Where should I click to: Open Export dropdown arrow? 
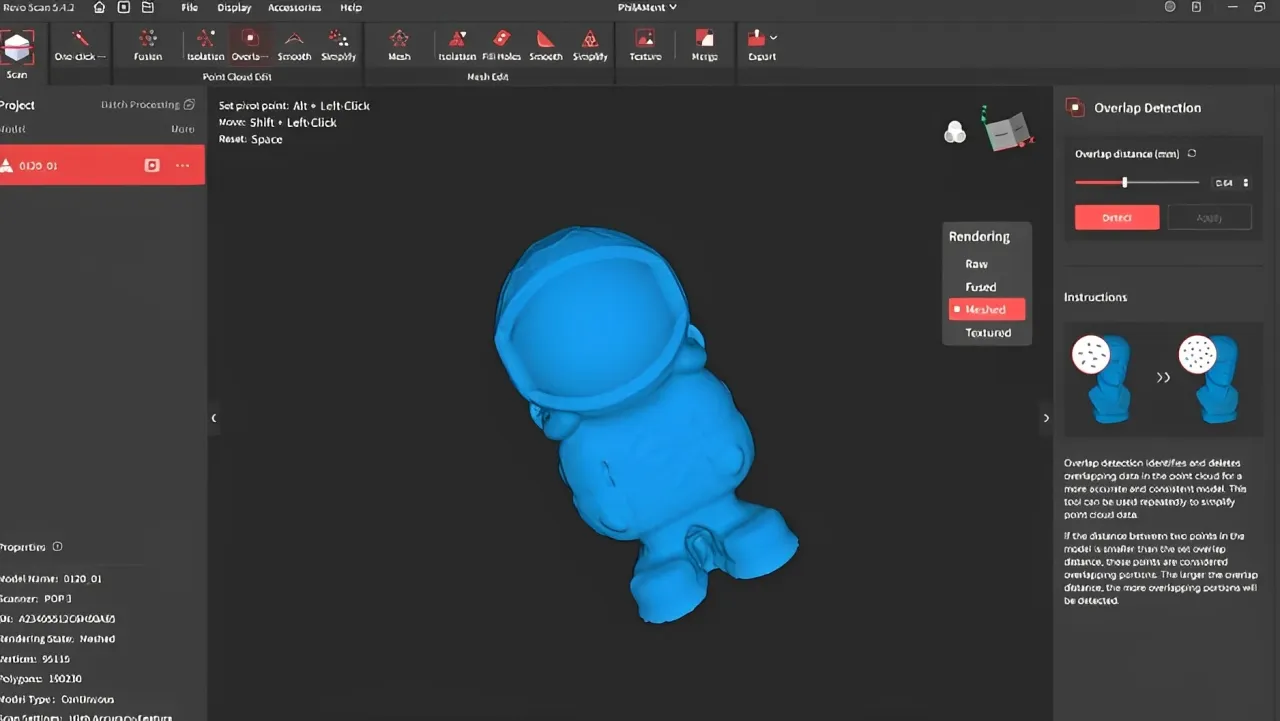coord(773,37)
